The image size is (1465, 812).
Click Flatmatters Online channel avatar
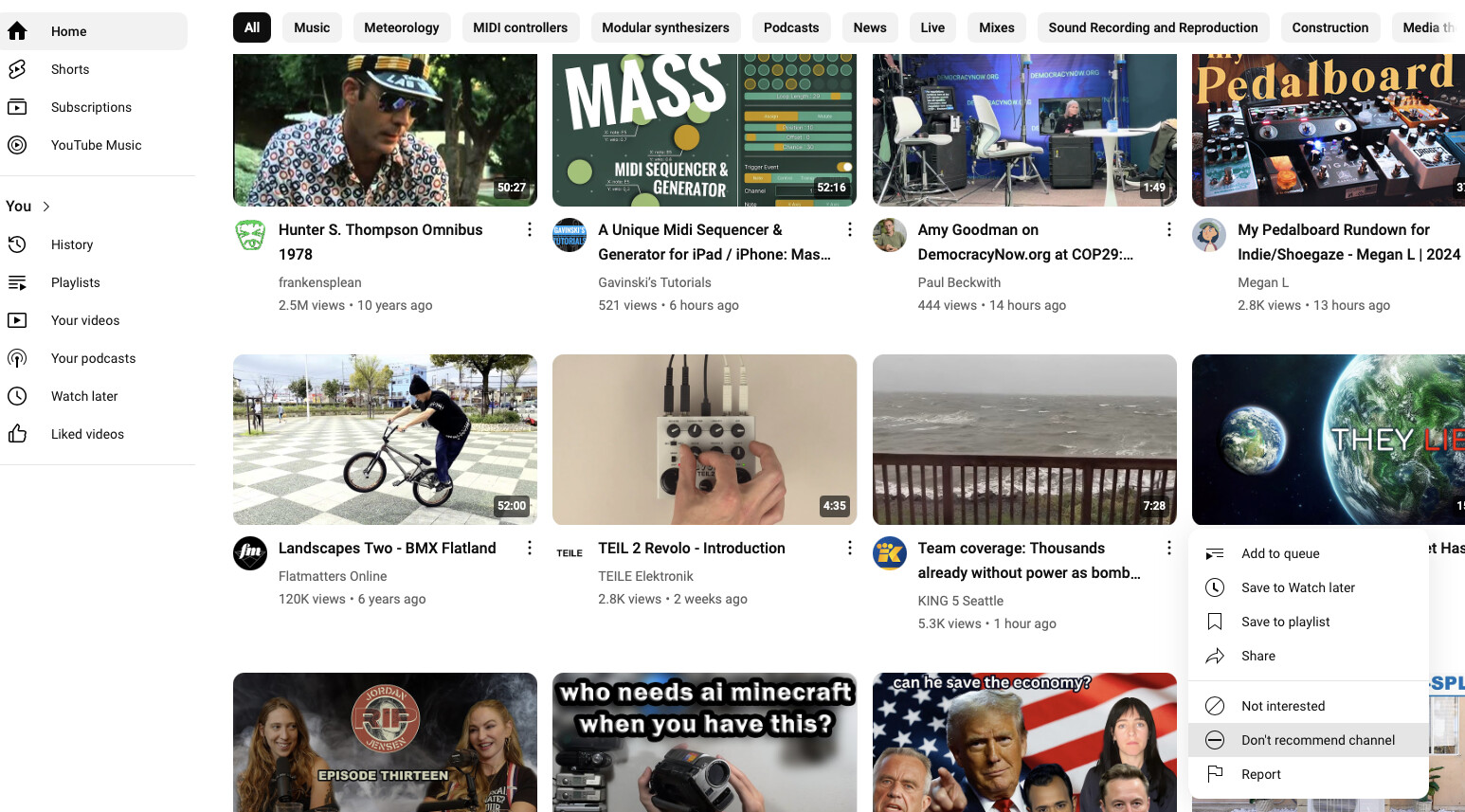pos(250,553)
